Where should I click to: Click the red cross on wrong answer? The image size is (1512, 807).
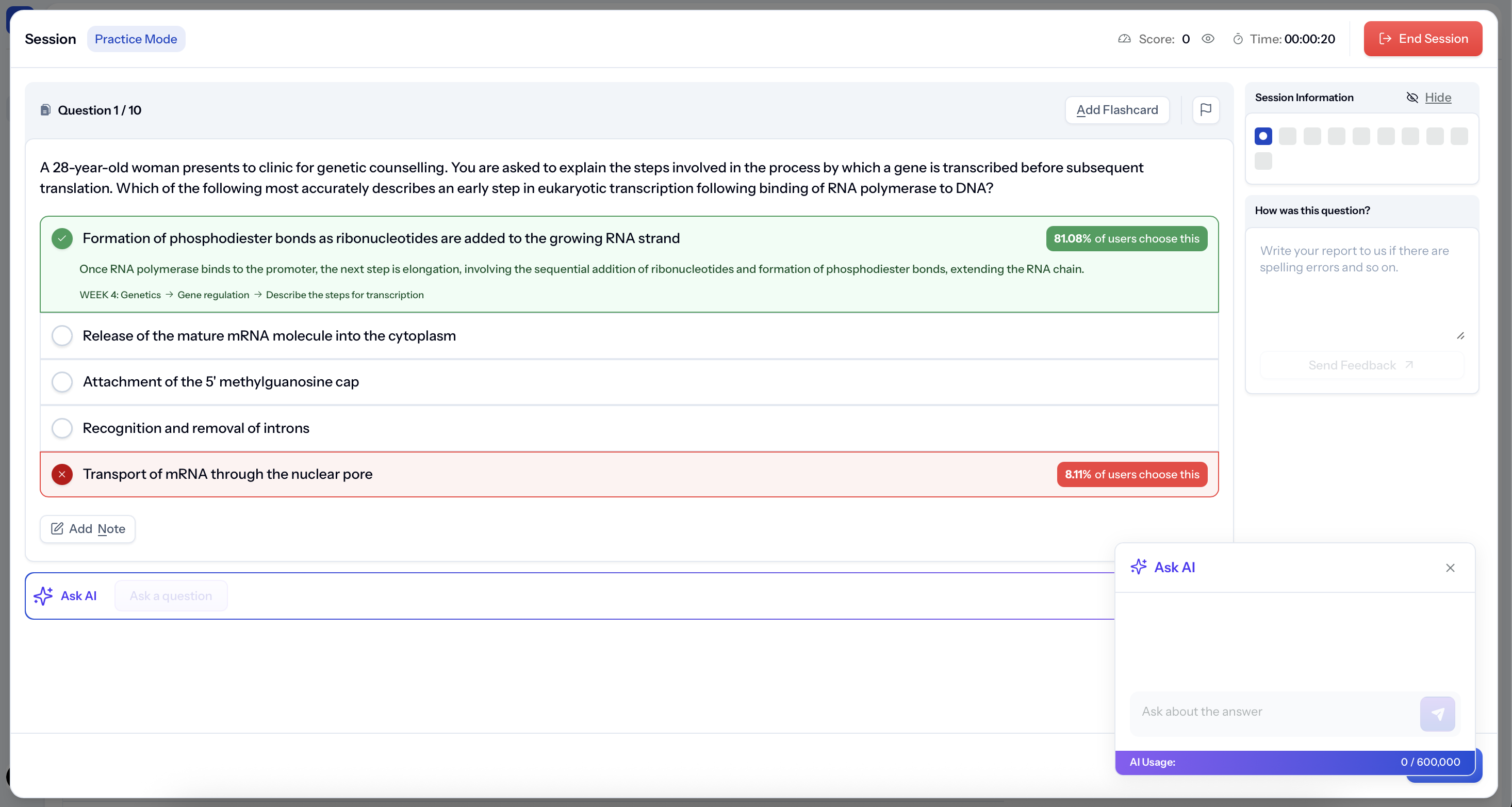62,475
